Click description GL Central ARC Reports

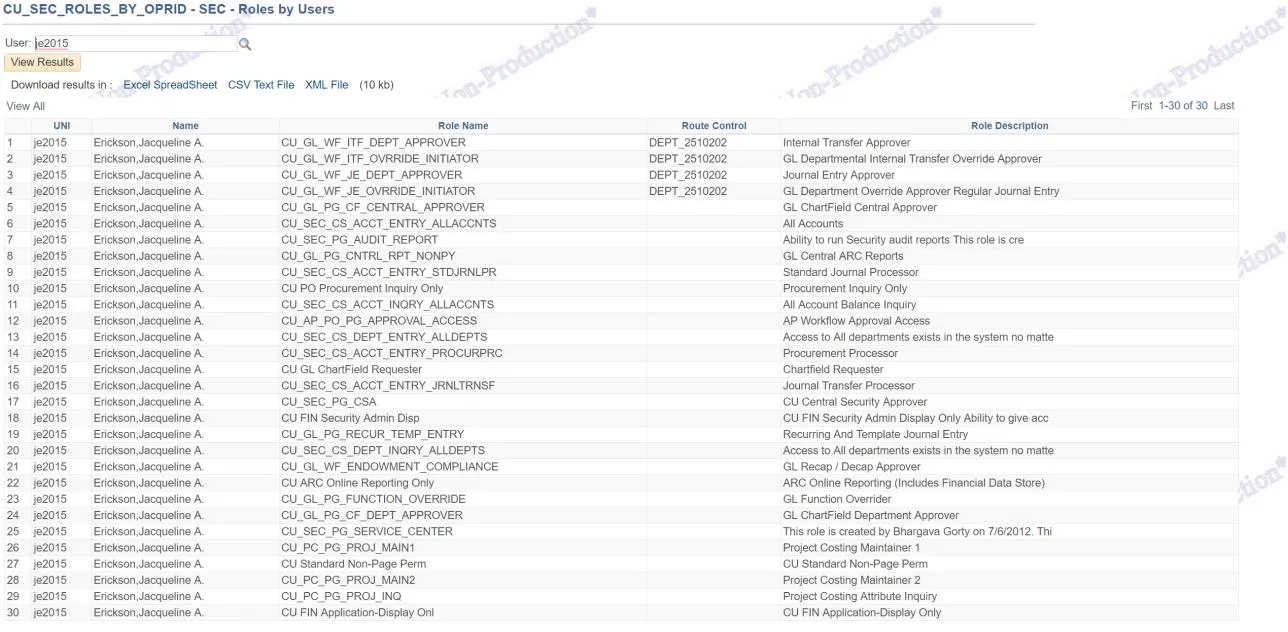coord(843,256)
